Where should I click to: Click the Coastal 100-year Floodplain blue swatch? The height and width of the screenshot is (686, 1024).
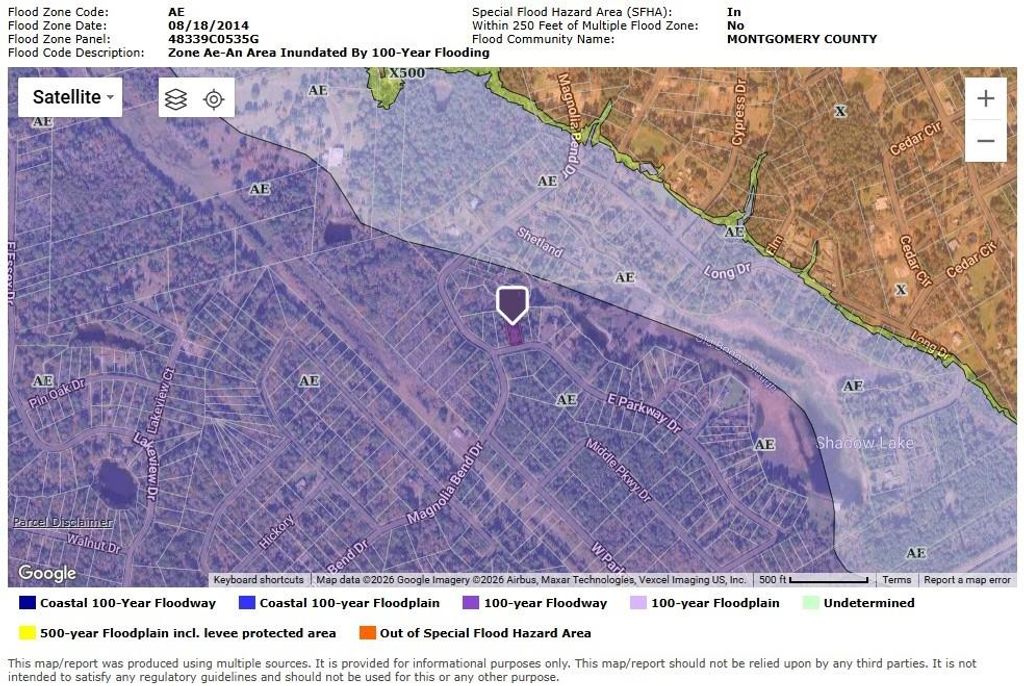point(247,603)
